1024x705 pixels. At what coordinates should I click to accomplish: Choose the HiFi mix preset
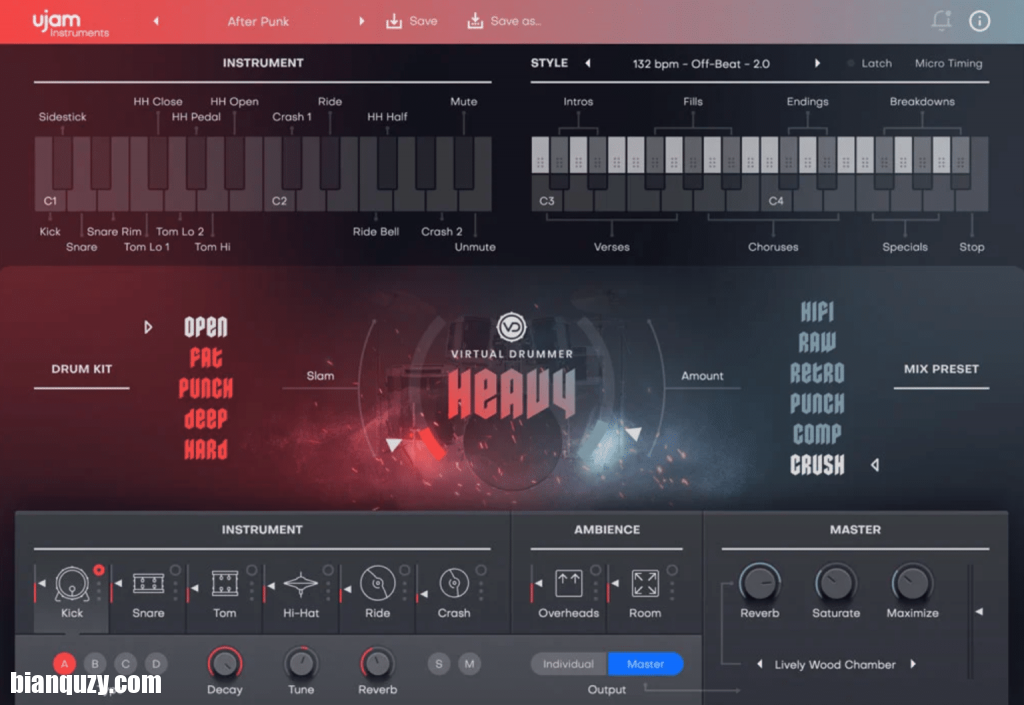[817, 311]
